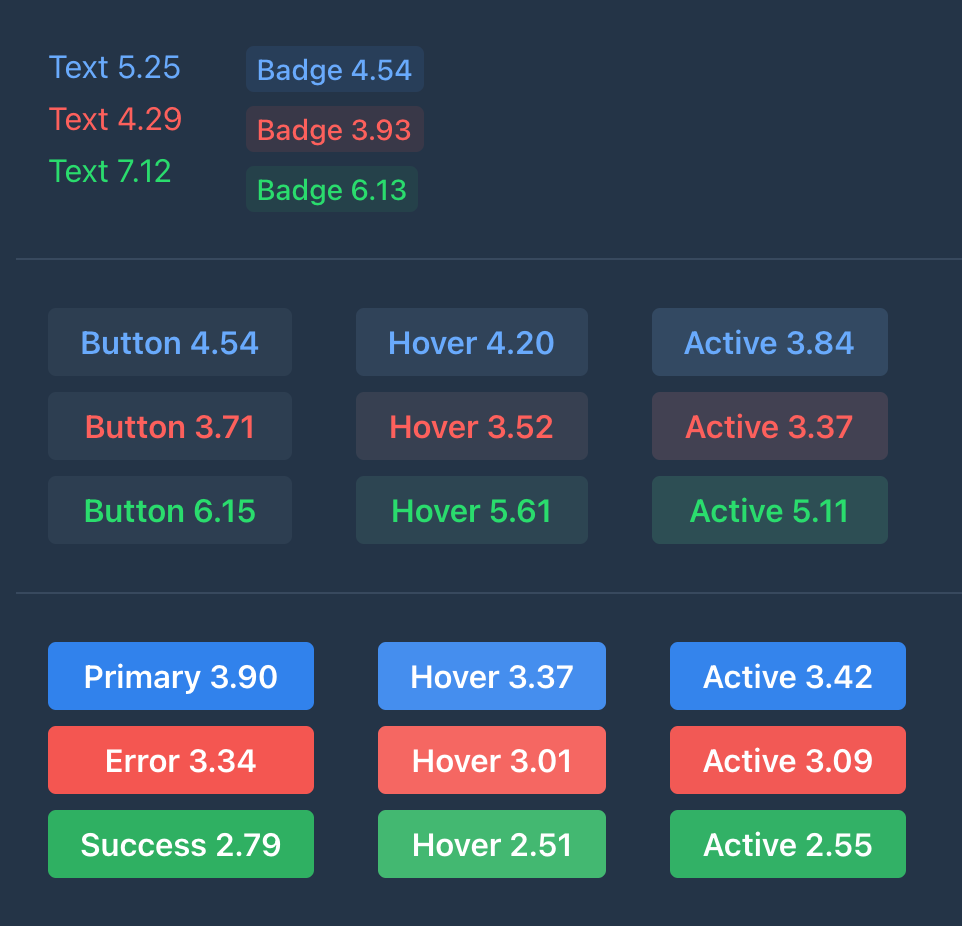962x926 pixels.
Task: Click the green "Active 5.11" button
Action: click(769, 510)
